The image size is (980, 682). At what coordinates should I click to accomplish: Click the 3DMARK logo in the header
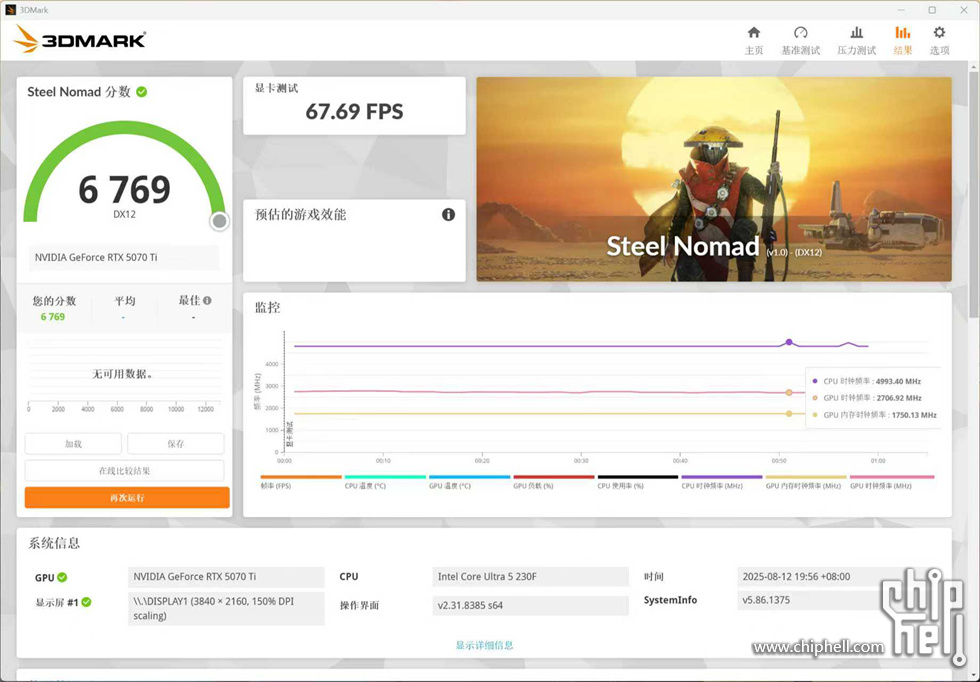coord(80,39)
